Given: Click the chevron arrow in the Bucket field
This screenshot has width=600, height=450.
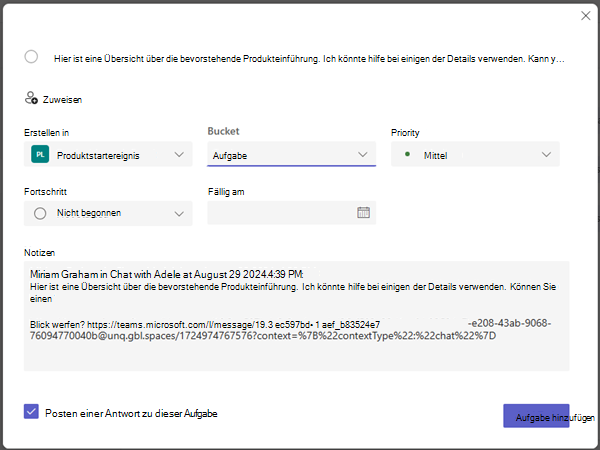Looking at the screenshot, I should coord(362,155).
